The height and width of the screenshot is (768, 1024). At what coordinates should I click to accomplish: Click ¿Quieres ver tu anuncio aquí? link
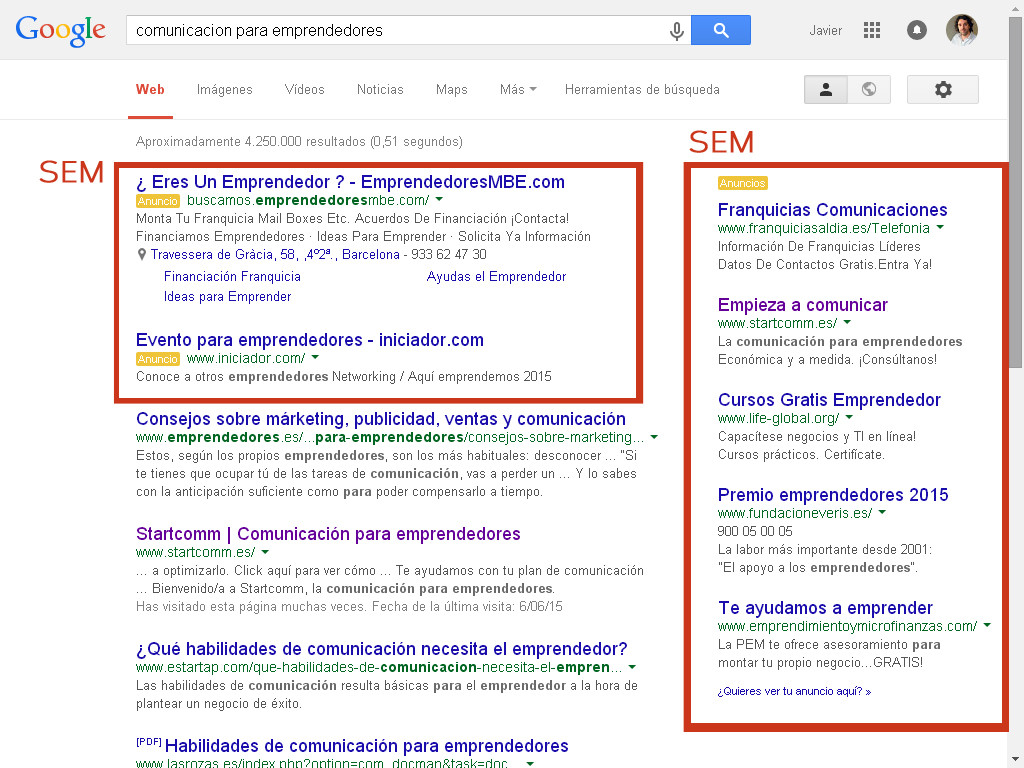(794, 691)
